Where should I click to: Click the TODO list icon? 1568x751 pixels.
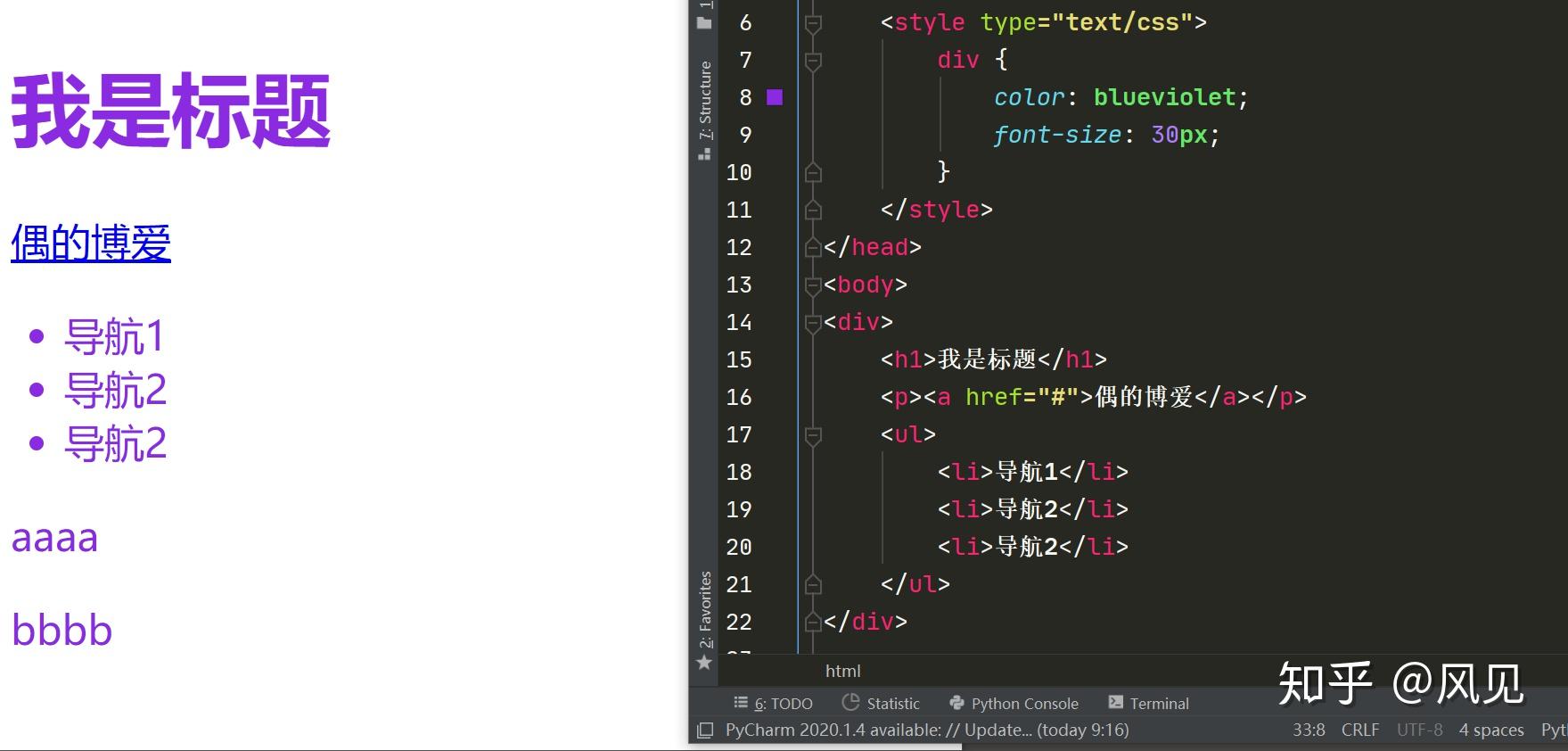pos(741,703)
